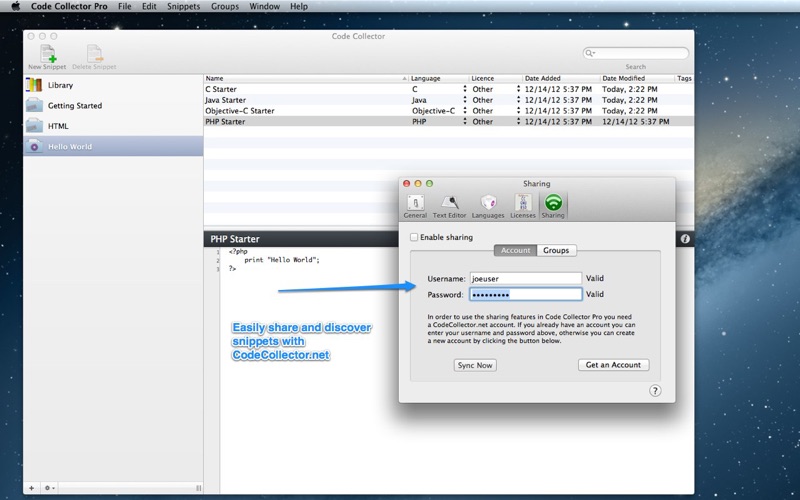The image size is (800, 500).
Task: Click the help question mark button
Action: tap(655, 391)
